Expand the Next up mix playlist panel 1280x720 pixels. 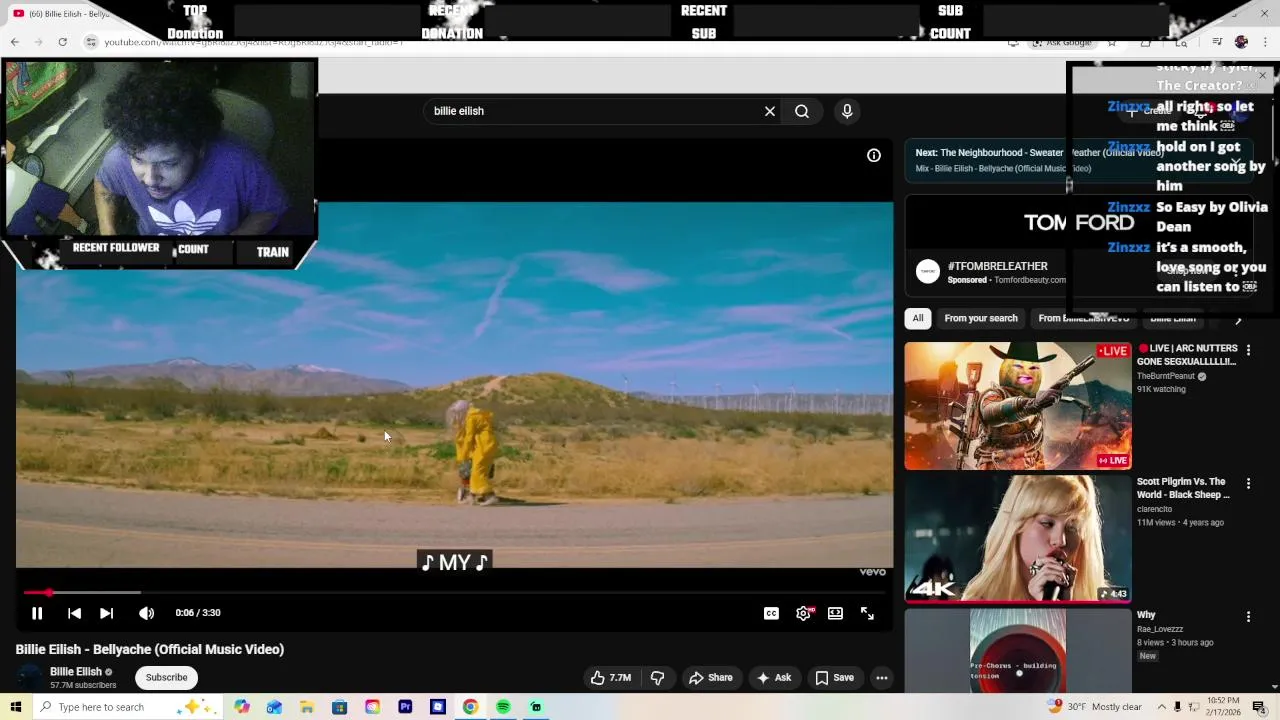[x=1236, y=161]
